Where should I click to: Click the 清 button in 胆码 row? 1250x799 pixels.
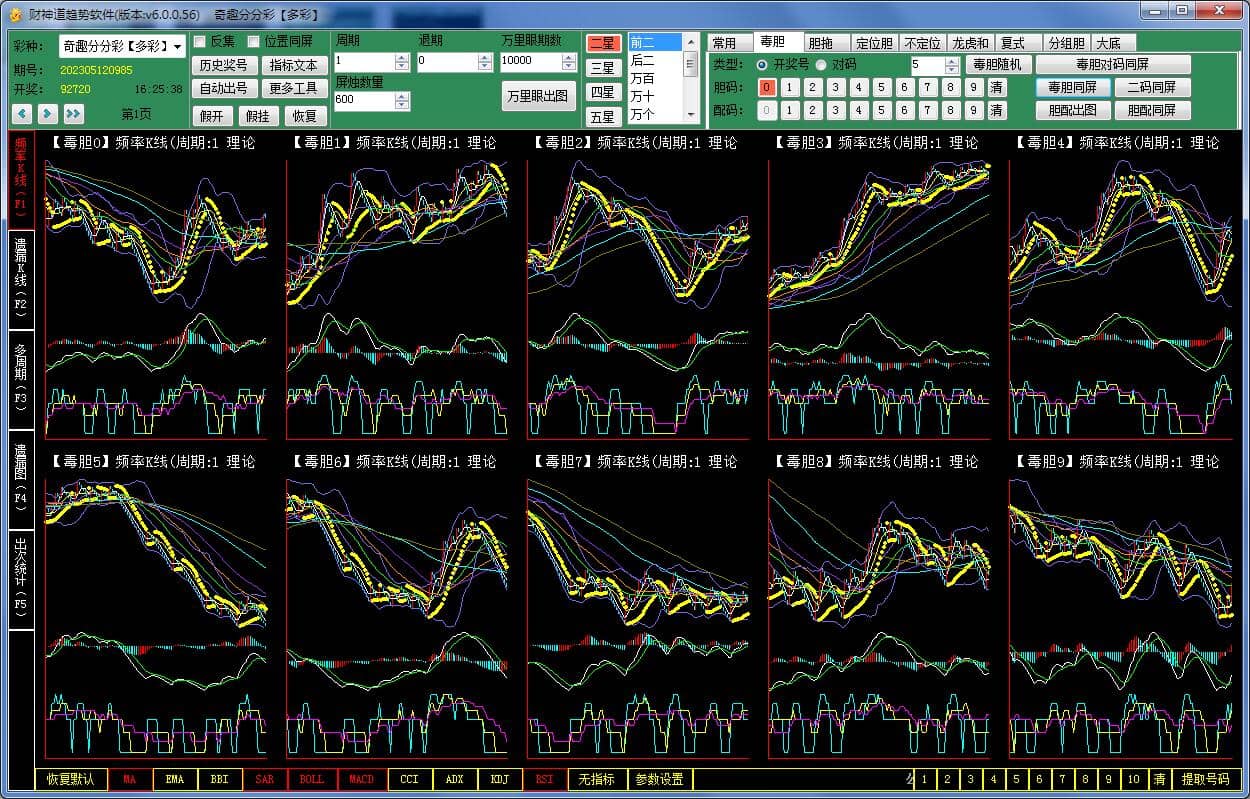pyautogui.click(x=996, y=87)
